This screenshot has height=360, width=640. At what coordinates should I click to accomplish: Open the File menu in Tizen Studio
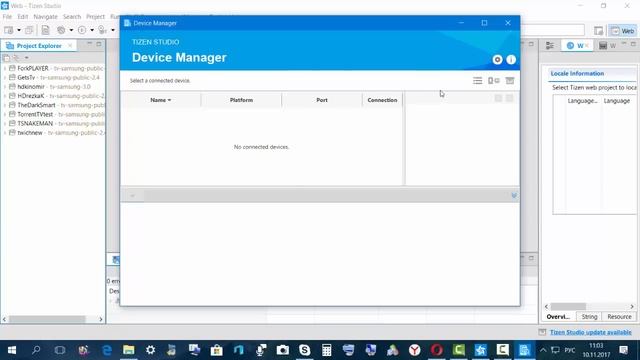tap(7, 17)
